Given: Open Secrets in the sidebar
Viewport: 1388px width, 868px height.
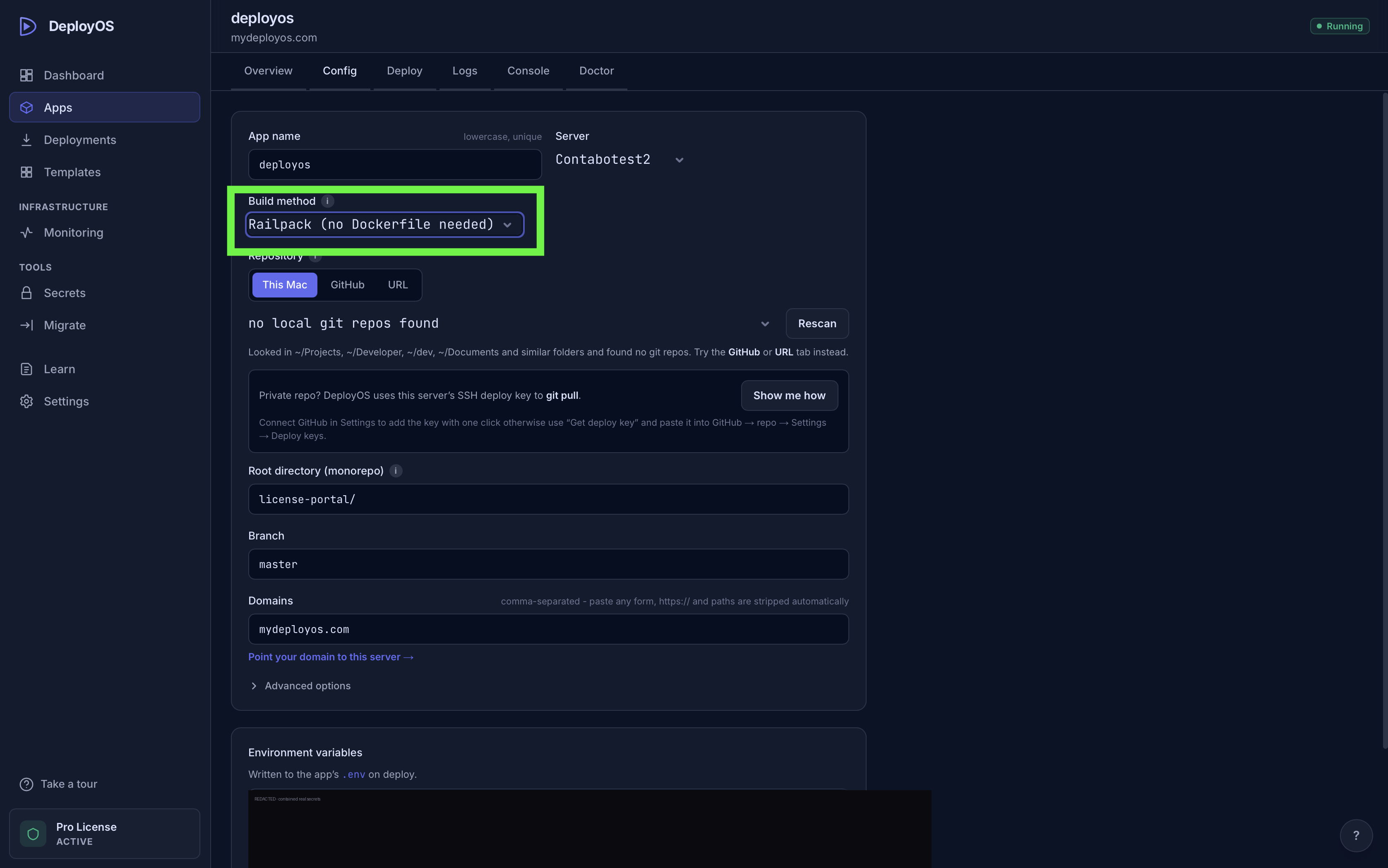Looking at the screenshot, I should tap(105, 293).
